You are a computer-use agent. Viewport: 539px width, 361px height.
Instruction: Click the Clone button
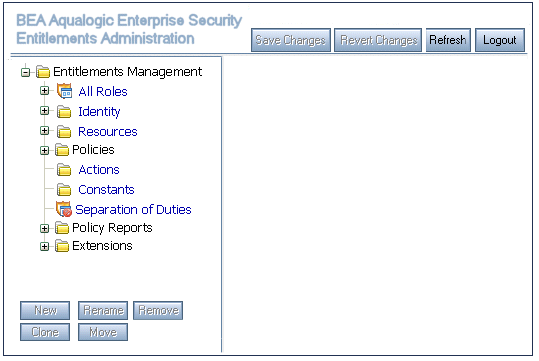[45, 332]
